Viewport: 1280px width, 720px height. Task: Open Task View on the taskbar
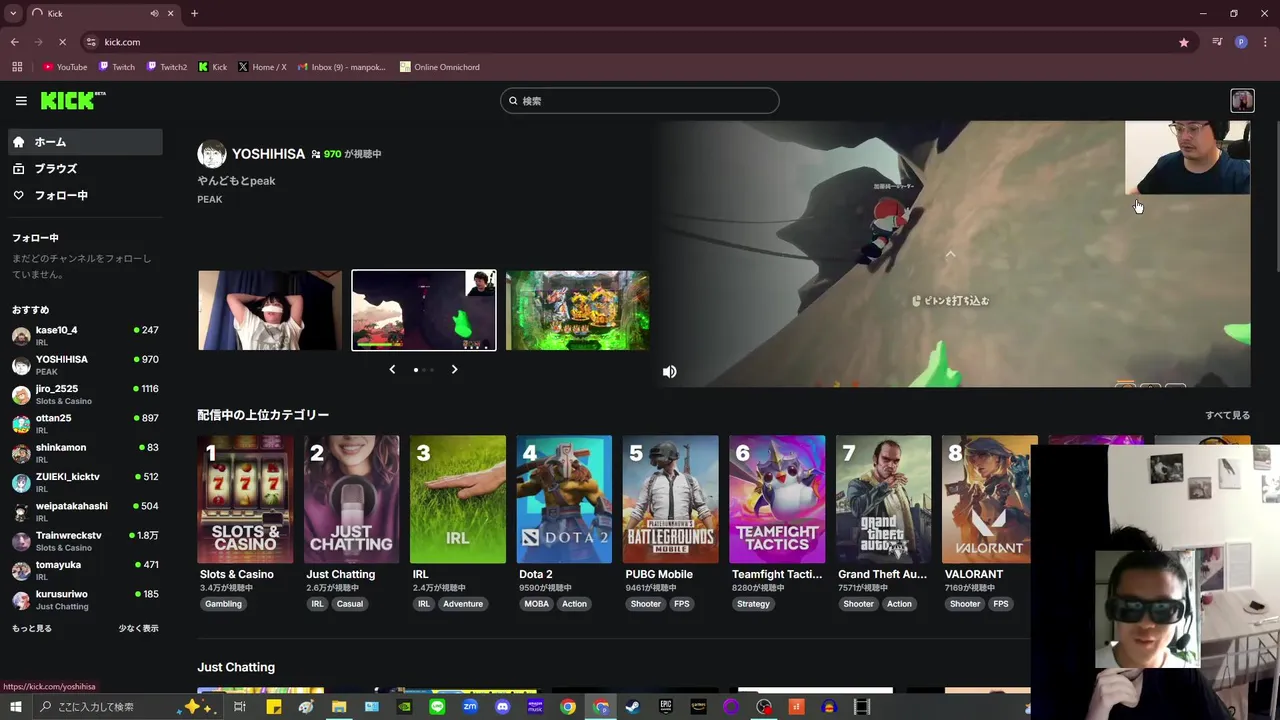pyautogui.click(x=240, y=707)
